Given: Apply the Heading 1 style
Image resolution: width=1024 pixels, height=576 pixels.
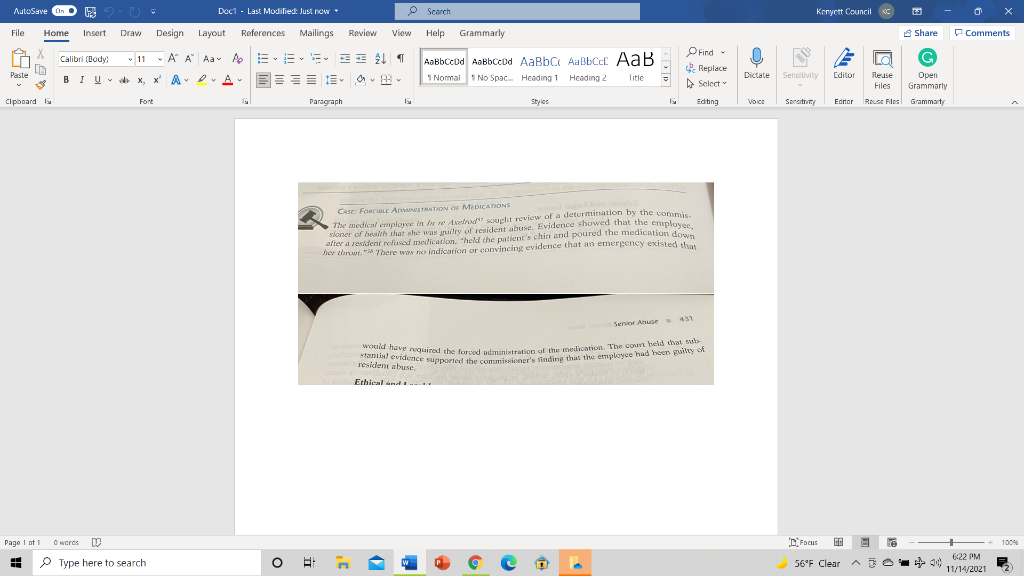Looking at the screenshot, I should pyautogui.click(x=539, y=67).
